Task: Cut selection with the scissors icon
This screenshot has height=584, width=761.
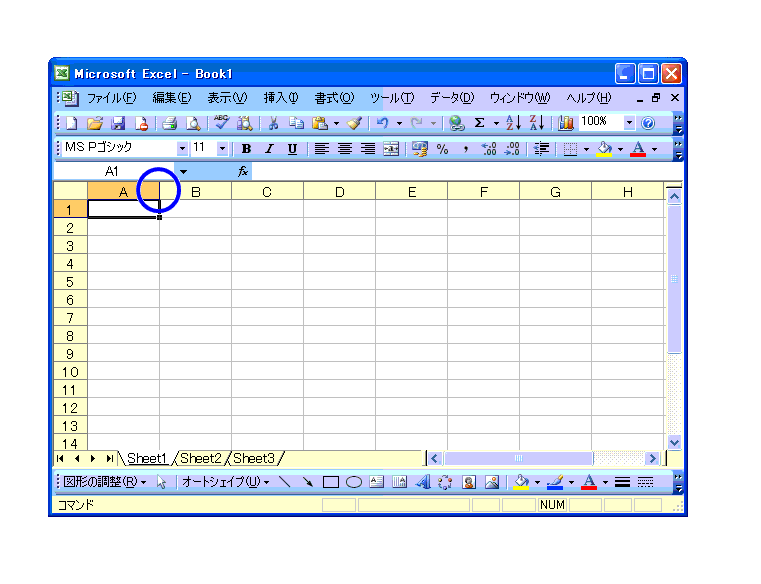Action: click(273, 123)
